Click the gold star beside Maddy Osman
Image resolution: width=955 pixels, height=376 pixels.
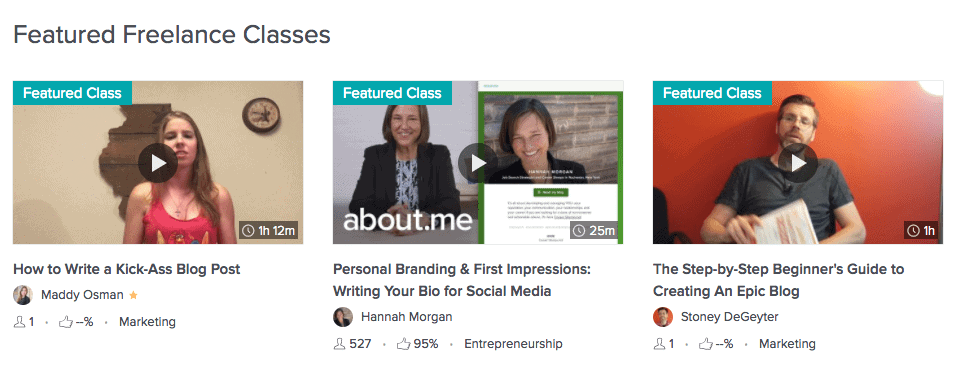[x=133, y=296]
